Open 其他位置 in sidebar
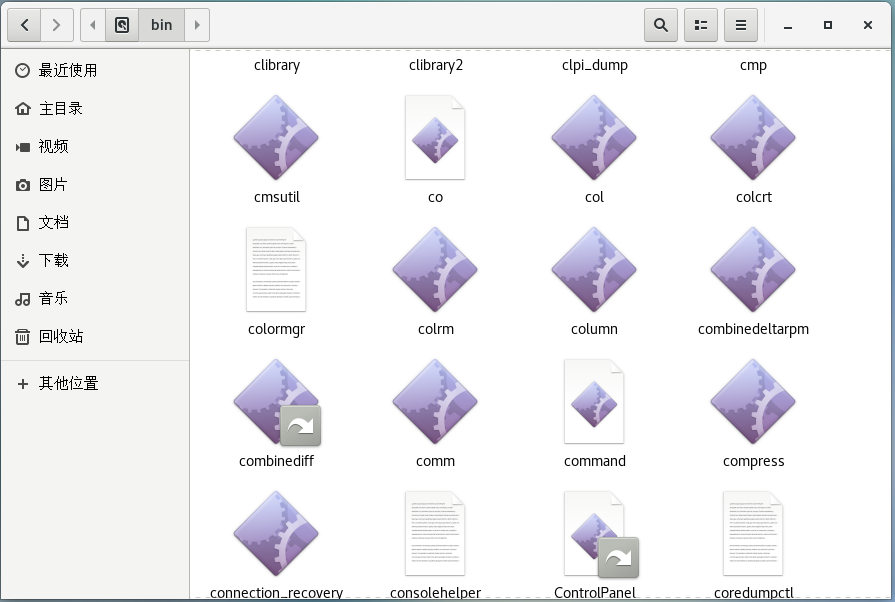 [95, 383]
